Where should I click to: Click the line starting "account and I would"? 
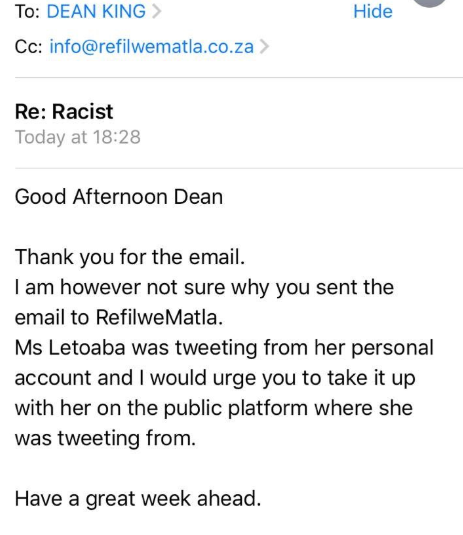[215, 378]
